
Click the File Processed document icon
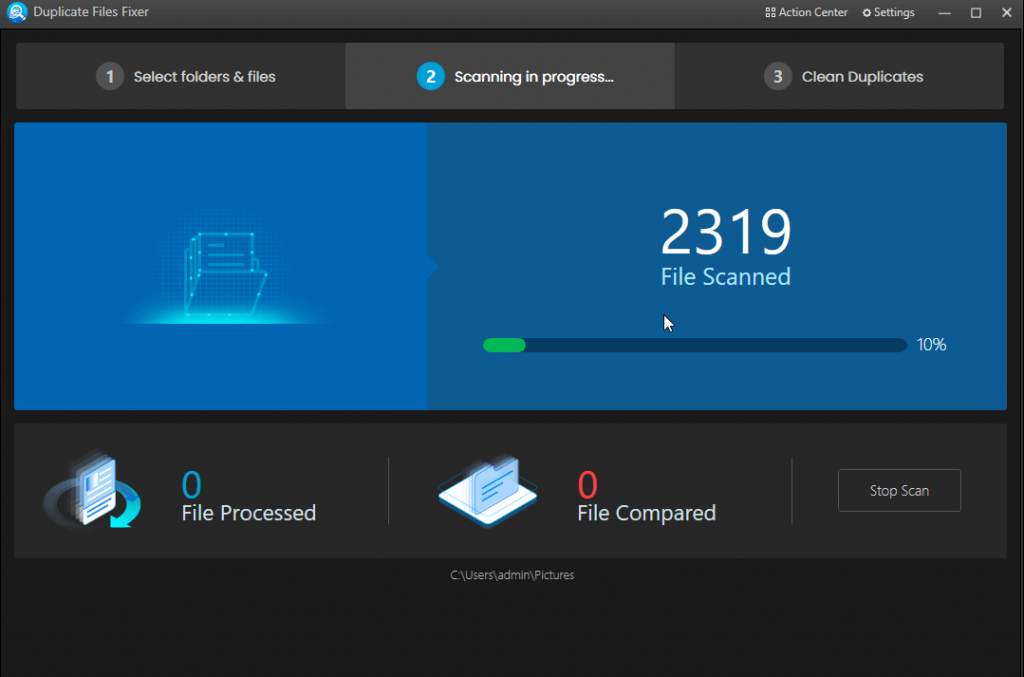[x=93, y=490]
